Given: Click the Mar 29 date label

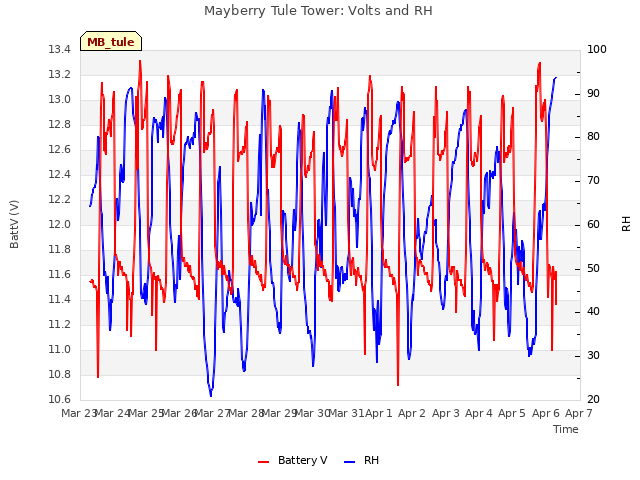Looking at the screenshot, I should click(280, 413).
